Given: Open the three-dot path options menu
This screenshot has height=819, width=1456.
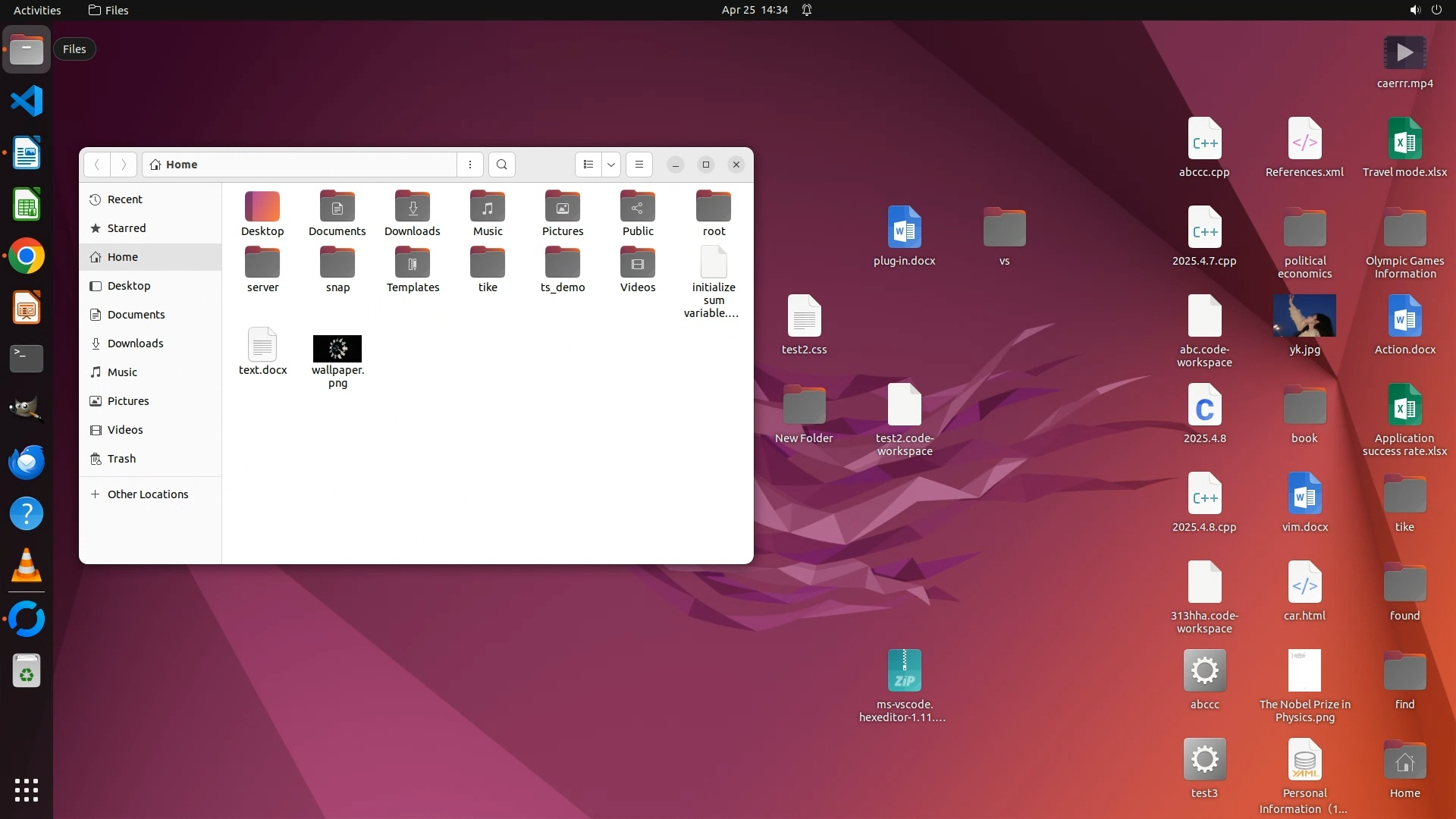Looking at the screenshot, I should [470, 165].
